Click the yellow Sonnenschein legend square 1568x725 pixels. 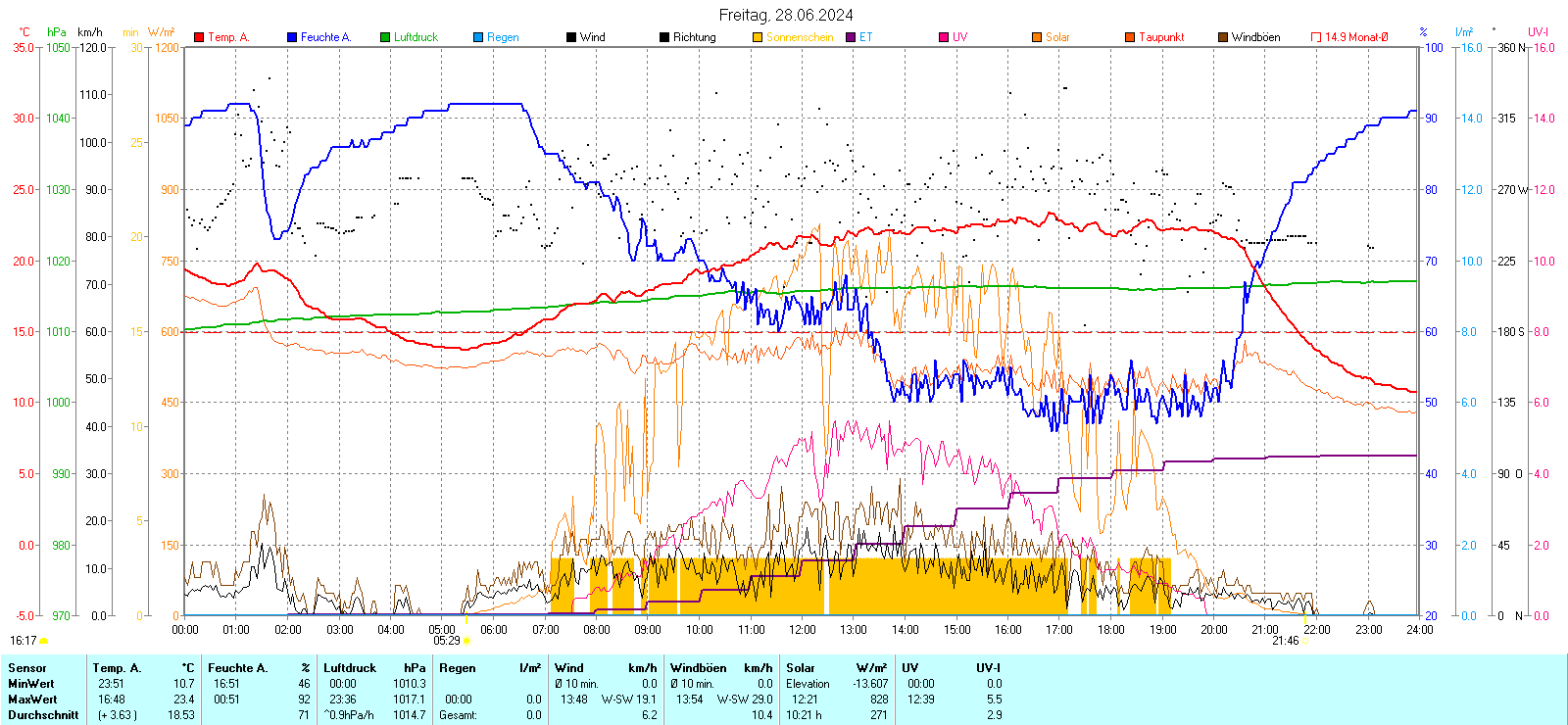click(758, 37)
